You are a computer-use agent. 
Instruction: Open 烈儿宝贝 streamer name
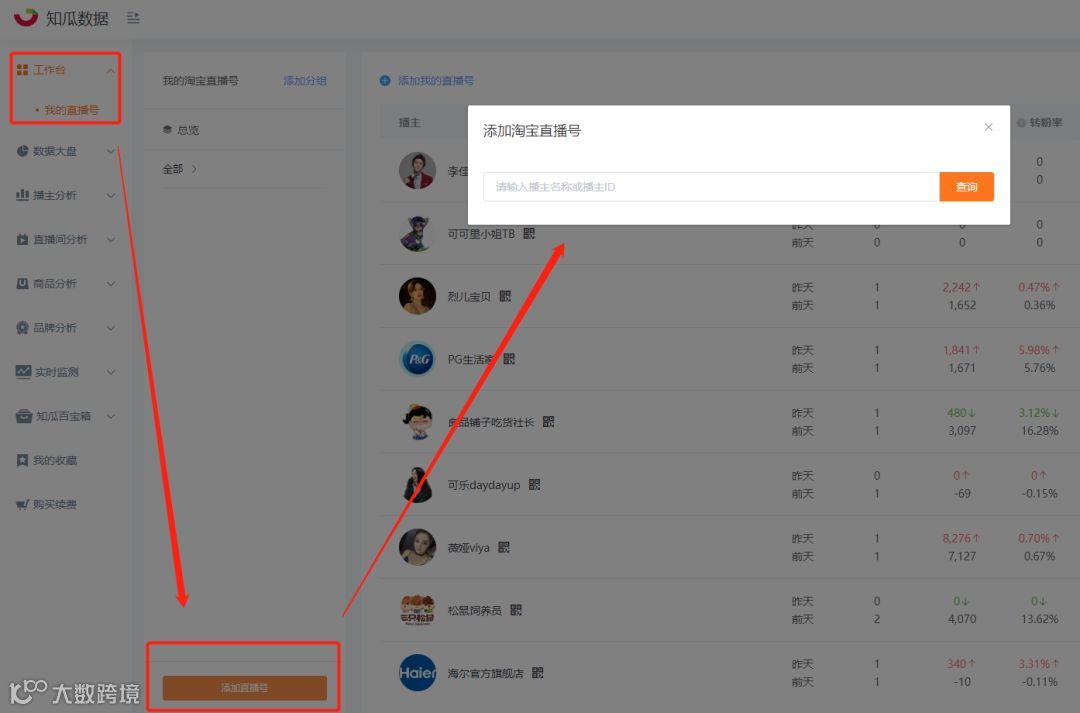click(469, 296)
